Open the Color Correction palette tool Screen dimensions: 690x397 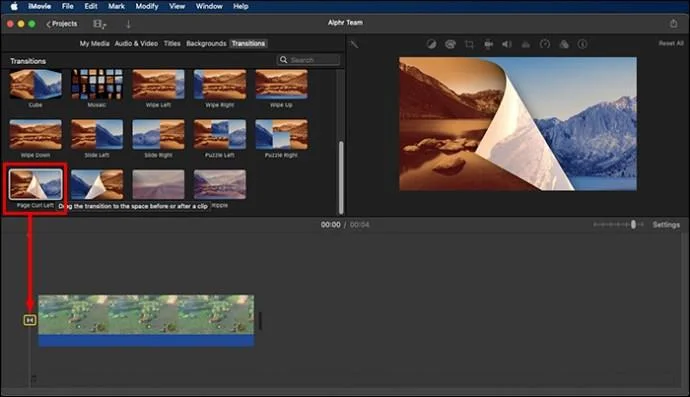(450, 44)
